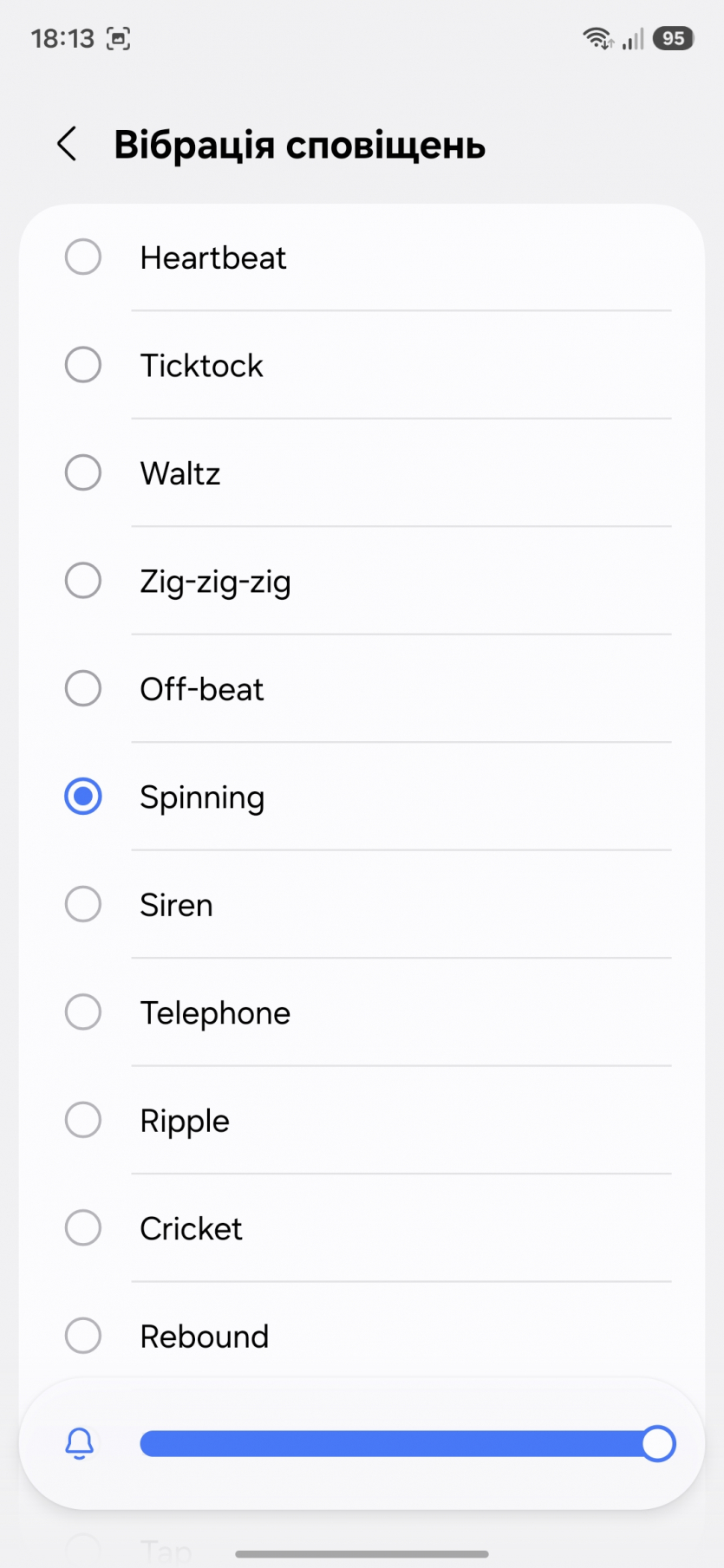The image size is (724, 1568).
Task: Choose the Cricket vibration pattern
Action: pyautogui.click(x=83, y=1228)
